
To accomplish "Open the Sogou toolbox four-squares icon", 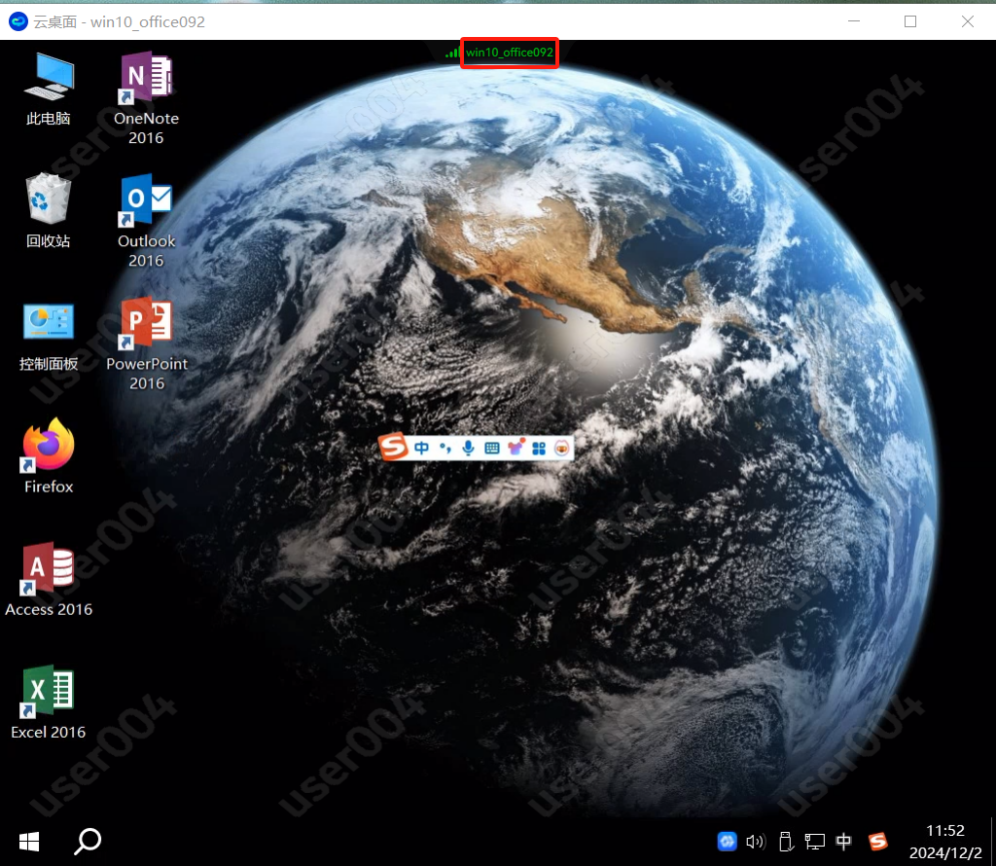I will tap(539, 448).
